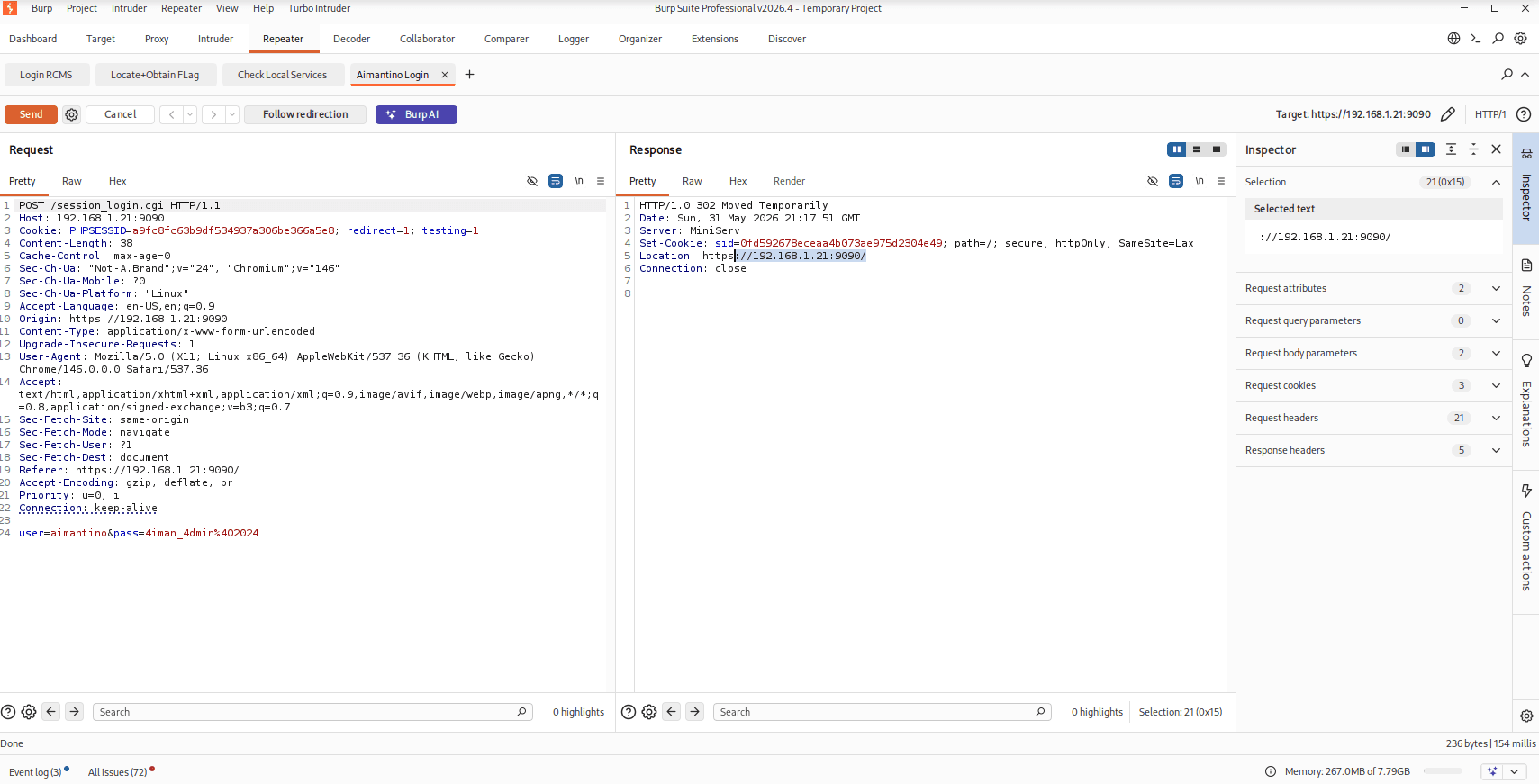
Task: Switch to the Decoder tab
Action: [351, 39]
